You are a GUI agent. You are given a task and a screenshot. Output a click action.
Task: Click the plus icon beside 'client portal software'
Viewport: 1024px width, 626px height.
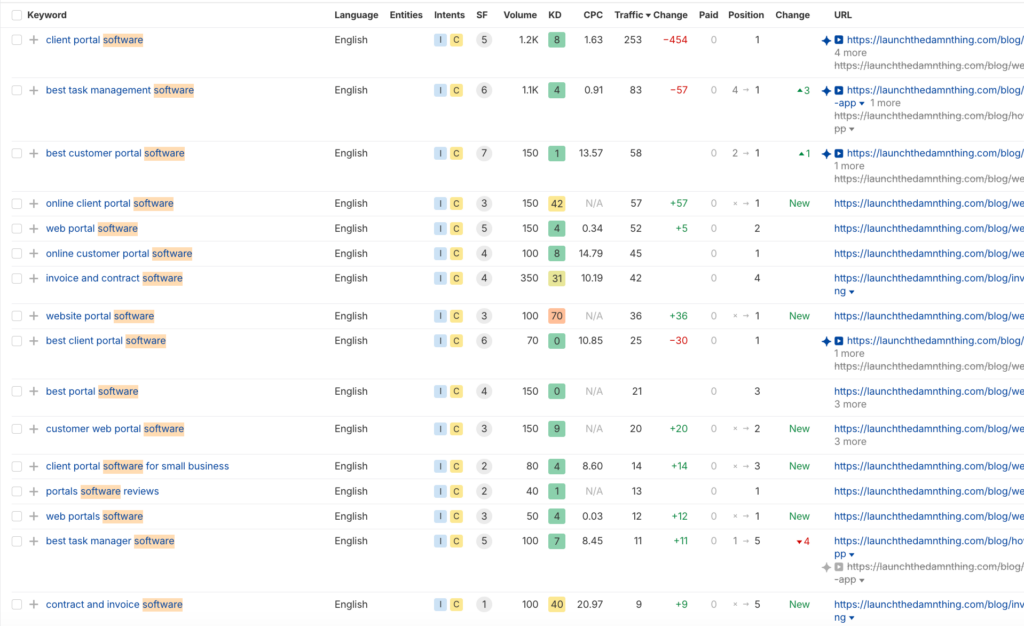tap(33, 40)
